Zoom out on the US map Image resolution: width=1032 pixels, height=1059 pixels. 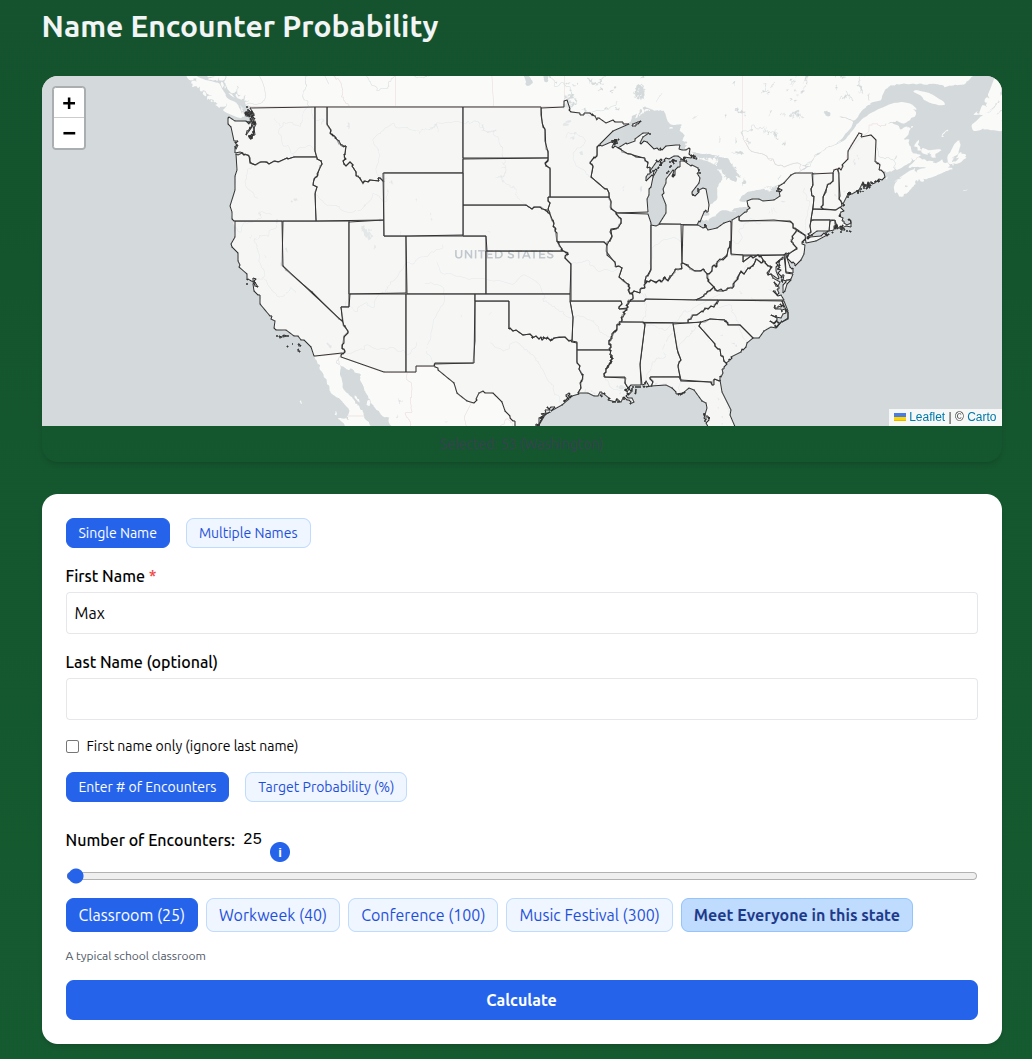(x=68, y=133)
